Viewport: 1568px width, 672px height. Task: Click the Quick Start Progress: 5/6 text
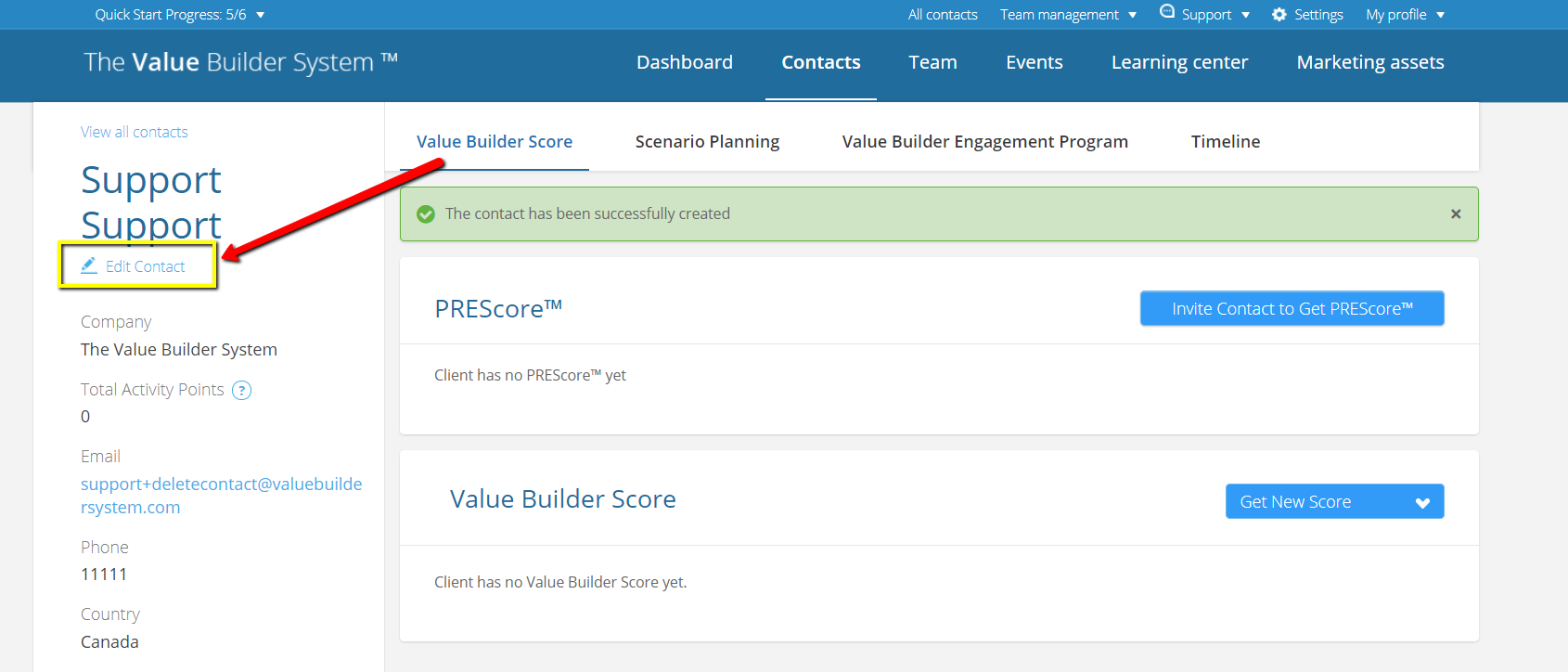tap(171, 15)
